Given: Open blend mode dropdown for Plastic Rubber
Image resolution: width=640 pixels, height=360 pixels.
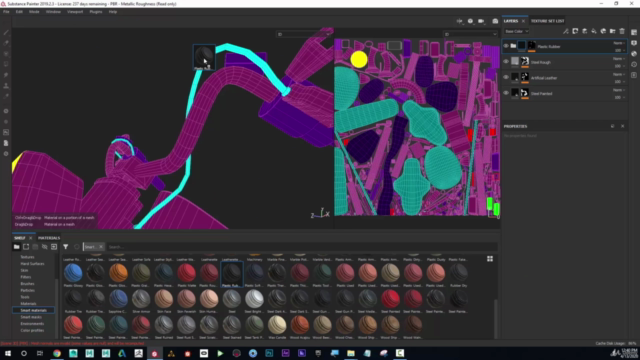Looking at the screenshot, I should [x=619, y=43].
